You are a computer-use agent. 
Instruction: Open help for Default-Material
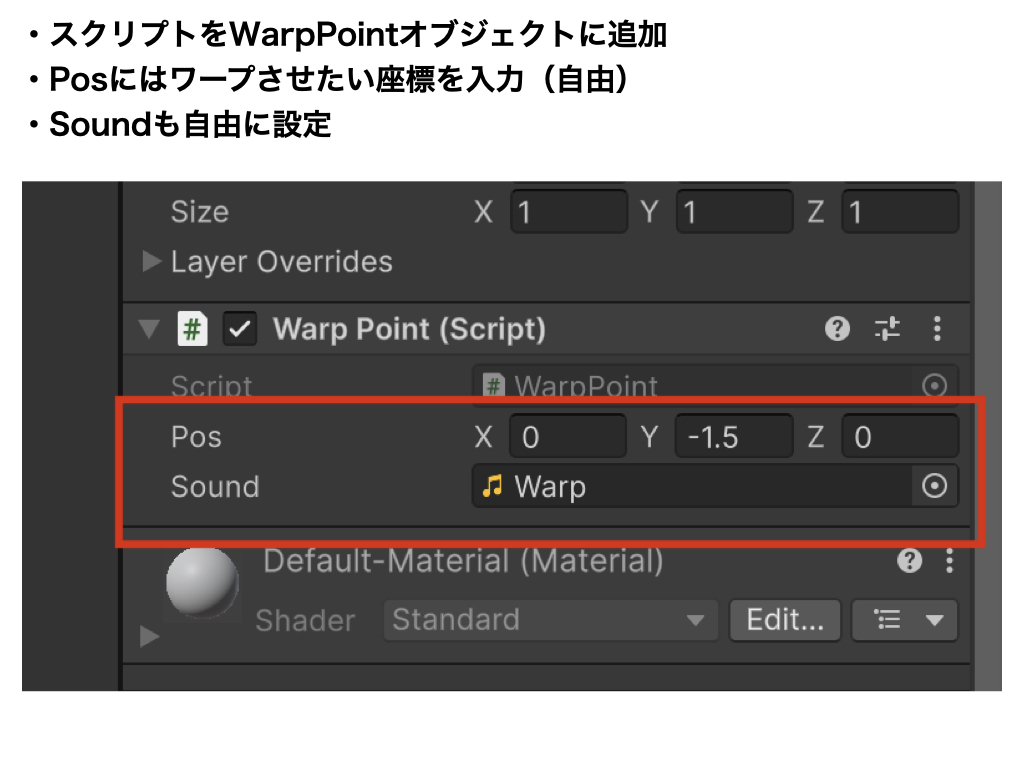tap(909, 562)
